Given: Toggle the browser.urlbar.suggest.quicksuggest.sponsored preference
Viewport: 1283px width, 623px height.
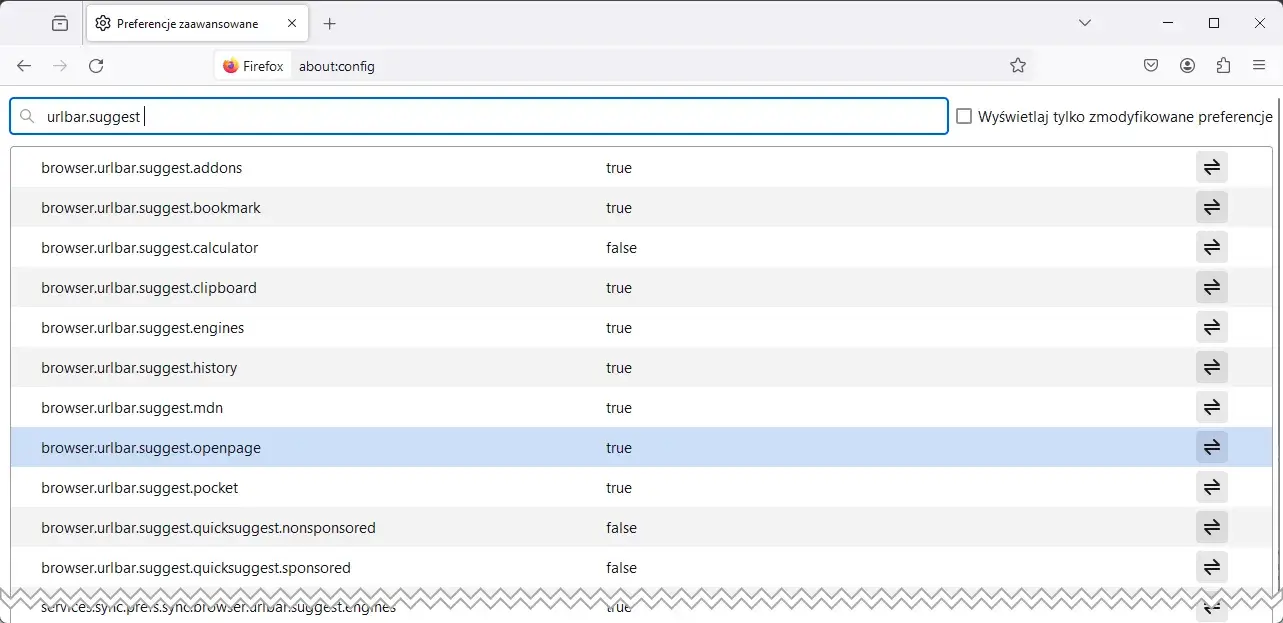Looking at the screenshot, I should (1211, 568).
